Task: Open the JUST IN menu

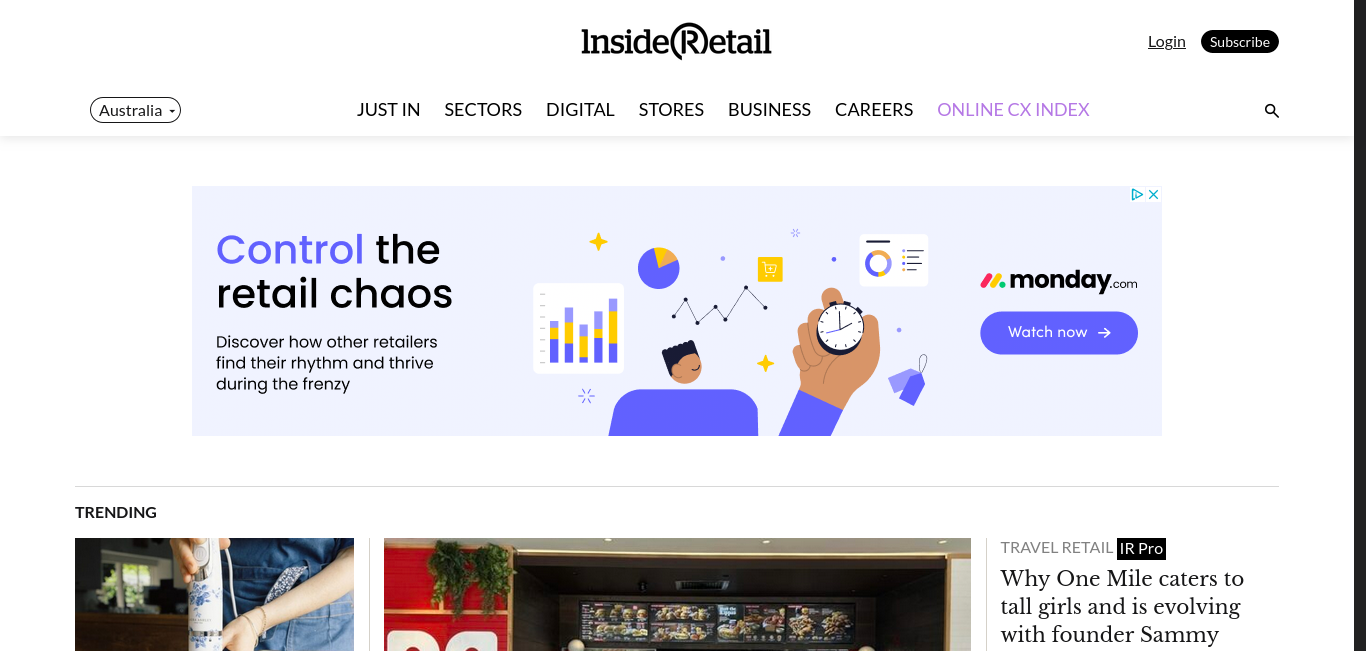Action: tap(388, 110)
